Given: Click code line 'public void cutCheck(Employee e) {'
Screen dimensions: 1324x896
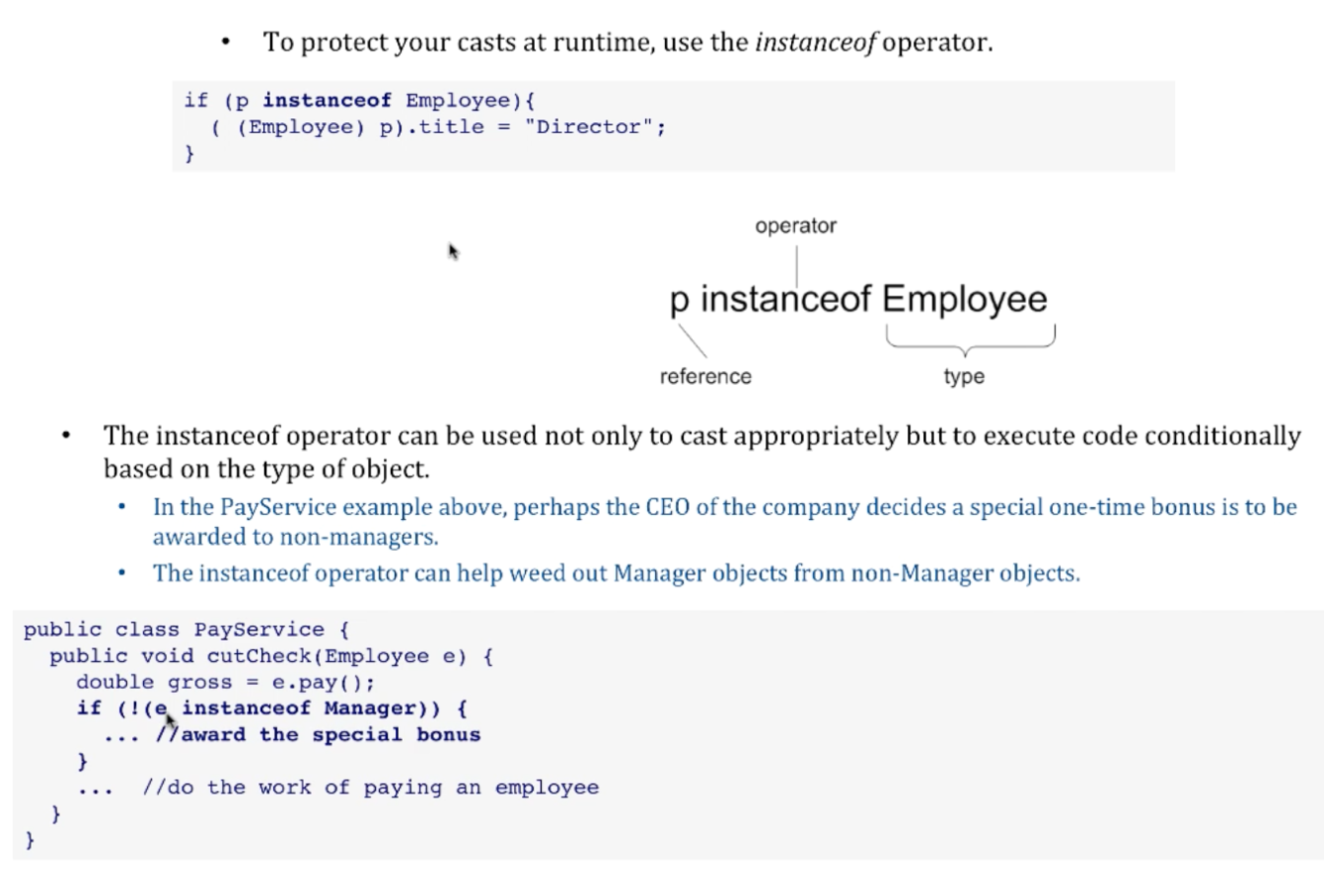Looking at the screenshot, I should pyautogui.click(x=271, y=656).
